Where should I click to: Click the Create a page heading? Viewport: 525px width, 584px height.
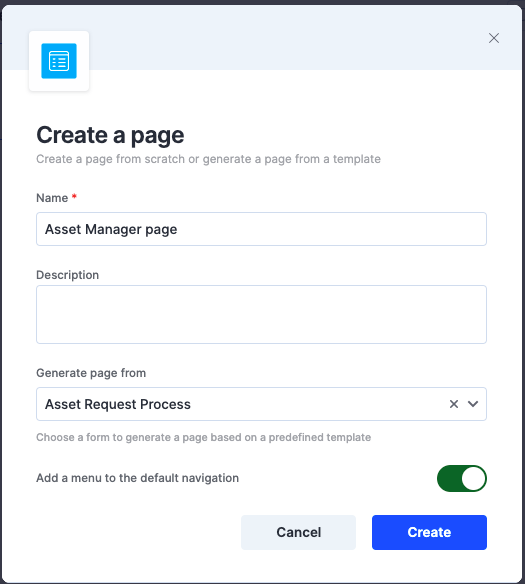click(110, 135)
